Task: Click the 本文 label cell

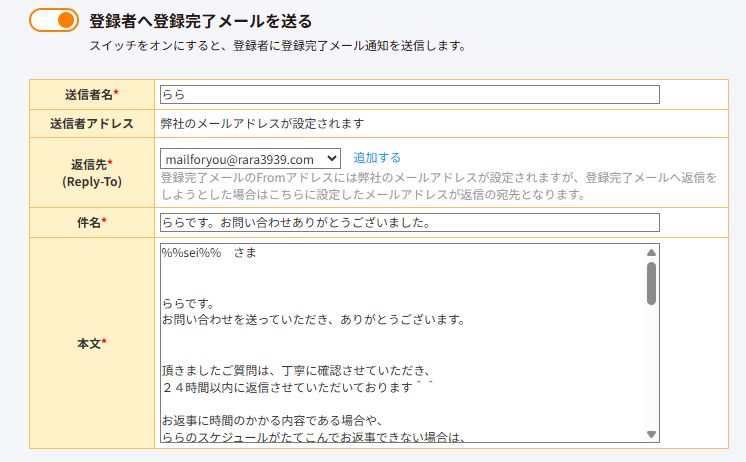Action: [92, 343]
